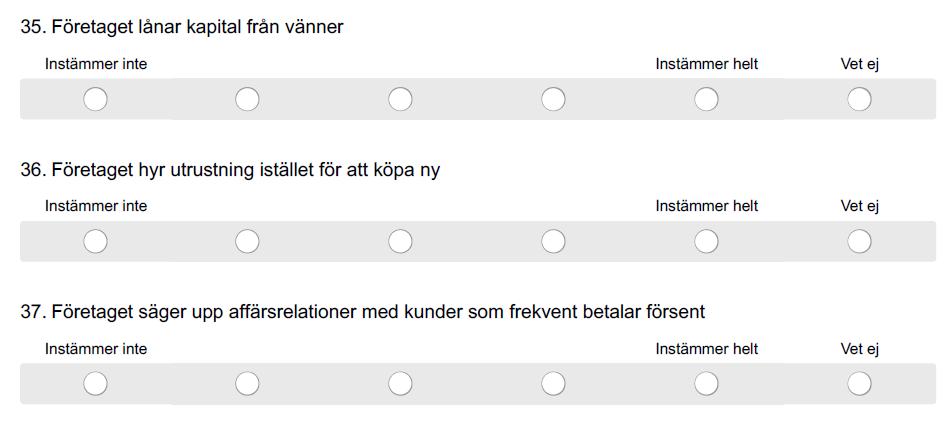The width and height of the screenshot is (950, 422).
Task: Select 'Instämmer inte' for question 35
Action: coord(96,99)
